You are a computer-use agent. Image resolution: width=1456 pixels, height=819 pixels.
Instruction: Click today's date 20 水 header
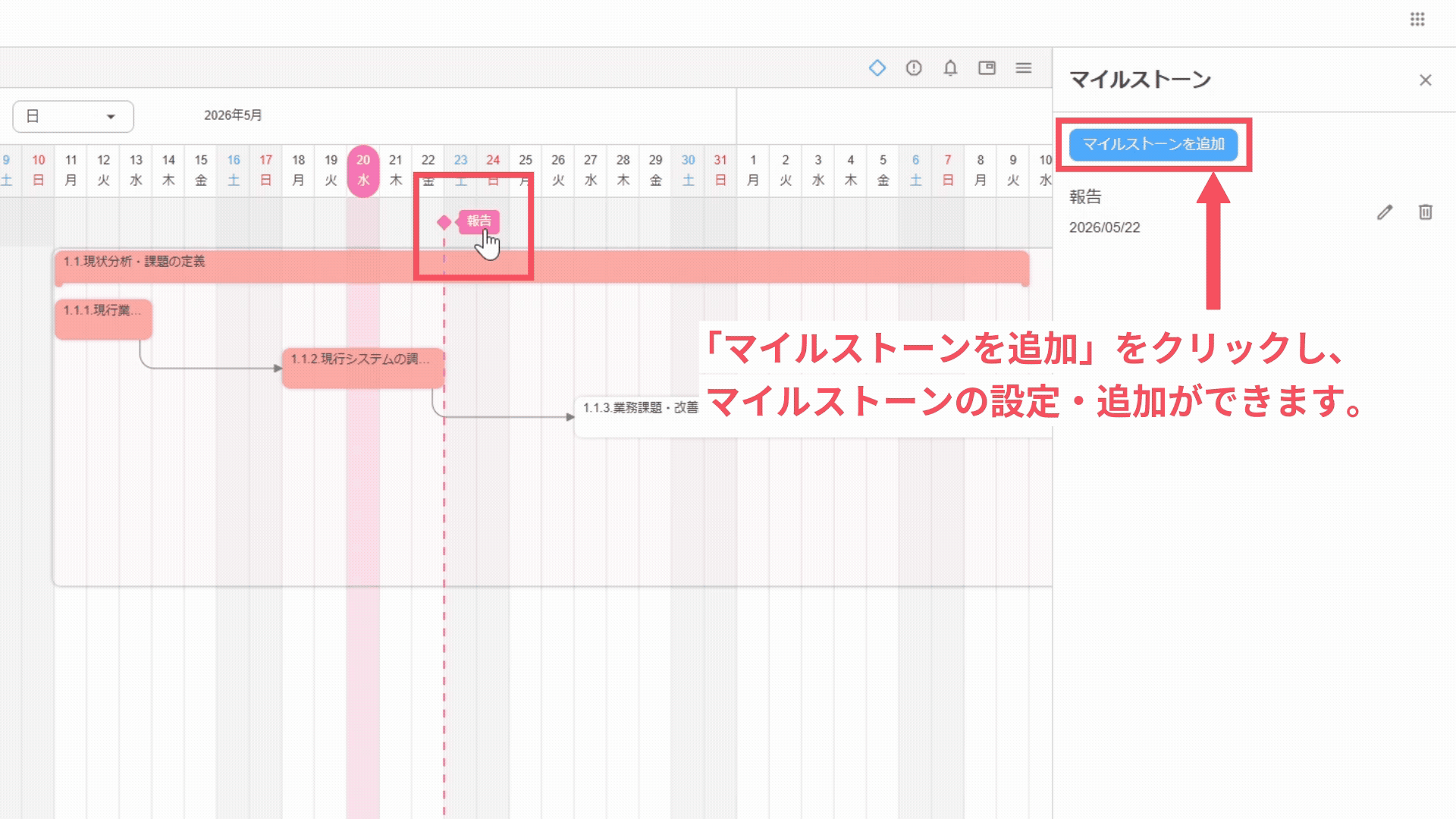[363, 171]
